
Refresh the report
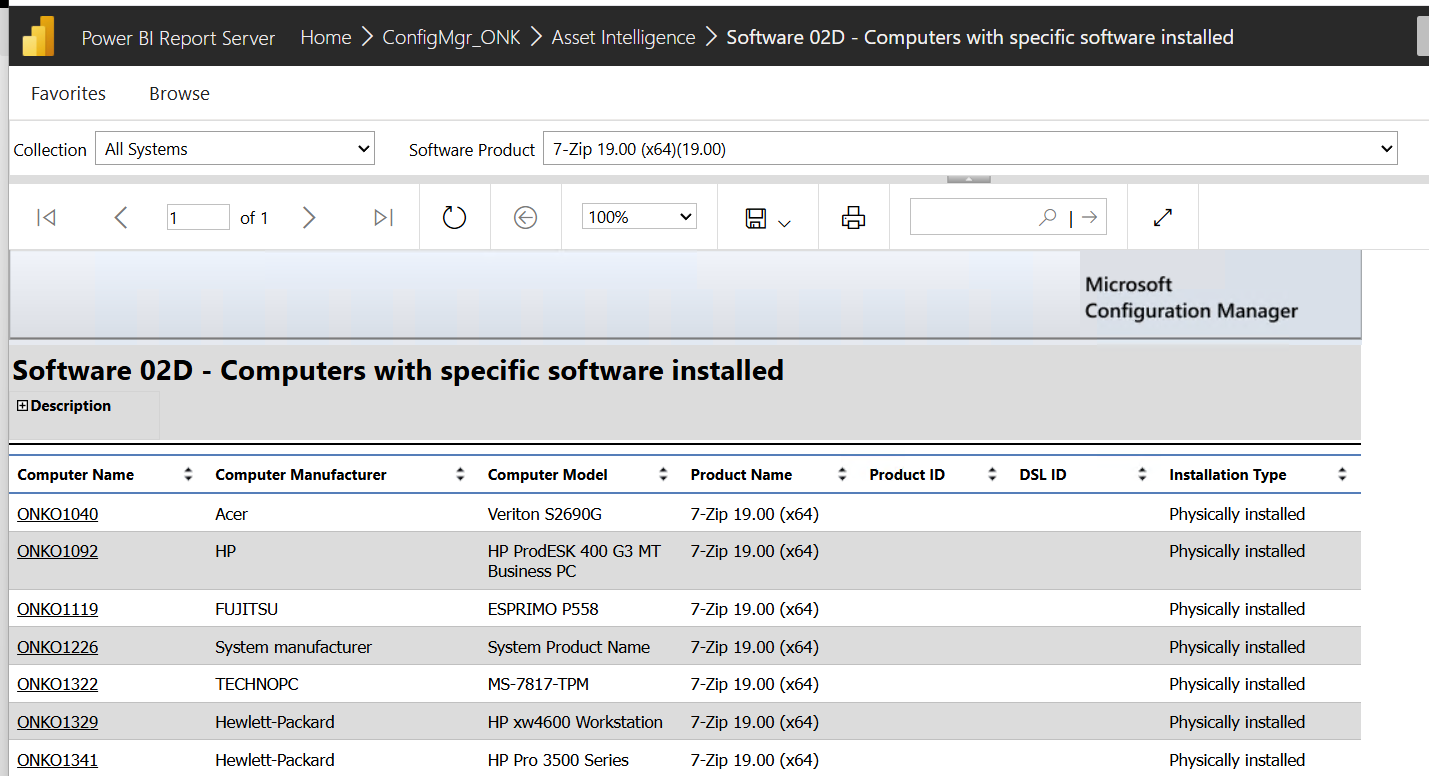pos(454,217)
